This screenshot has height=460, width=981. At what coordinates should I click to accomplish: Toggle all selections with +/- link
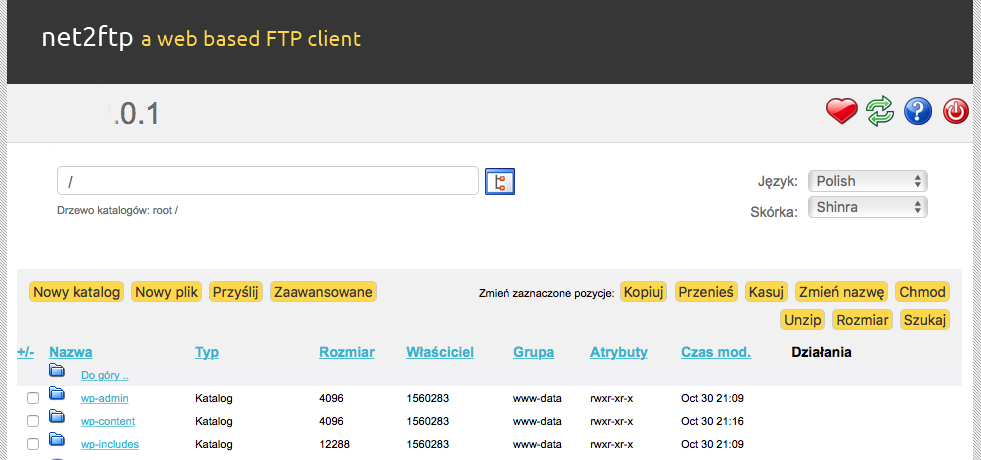(x=26, y=352)
